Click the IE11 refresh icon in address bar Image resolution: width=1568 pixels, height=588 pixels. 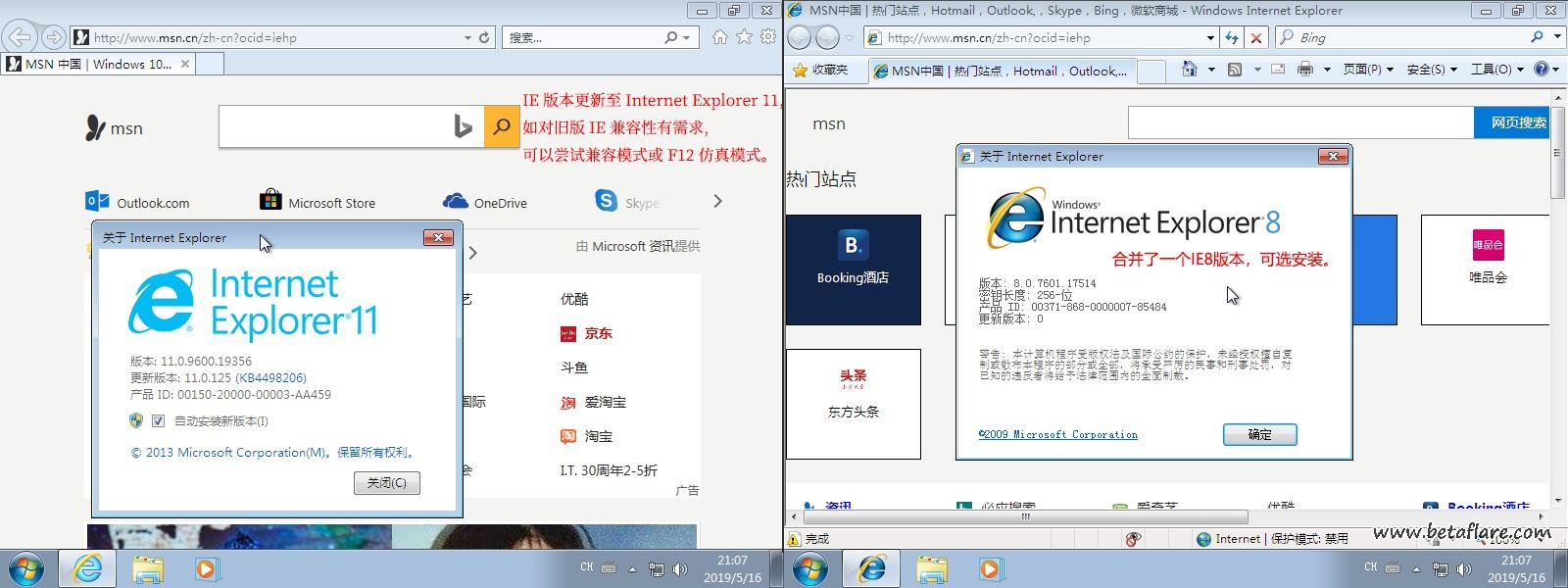484,37
